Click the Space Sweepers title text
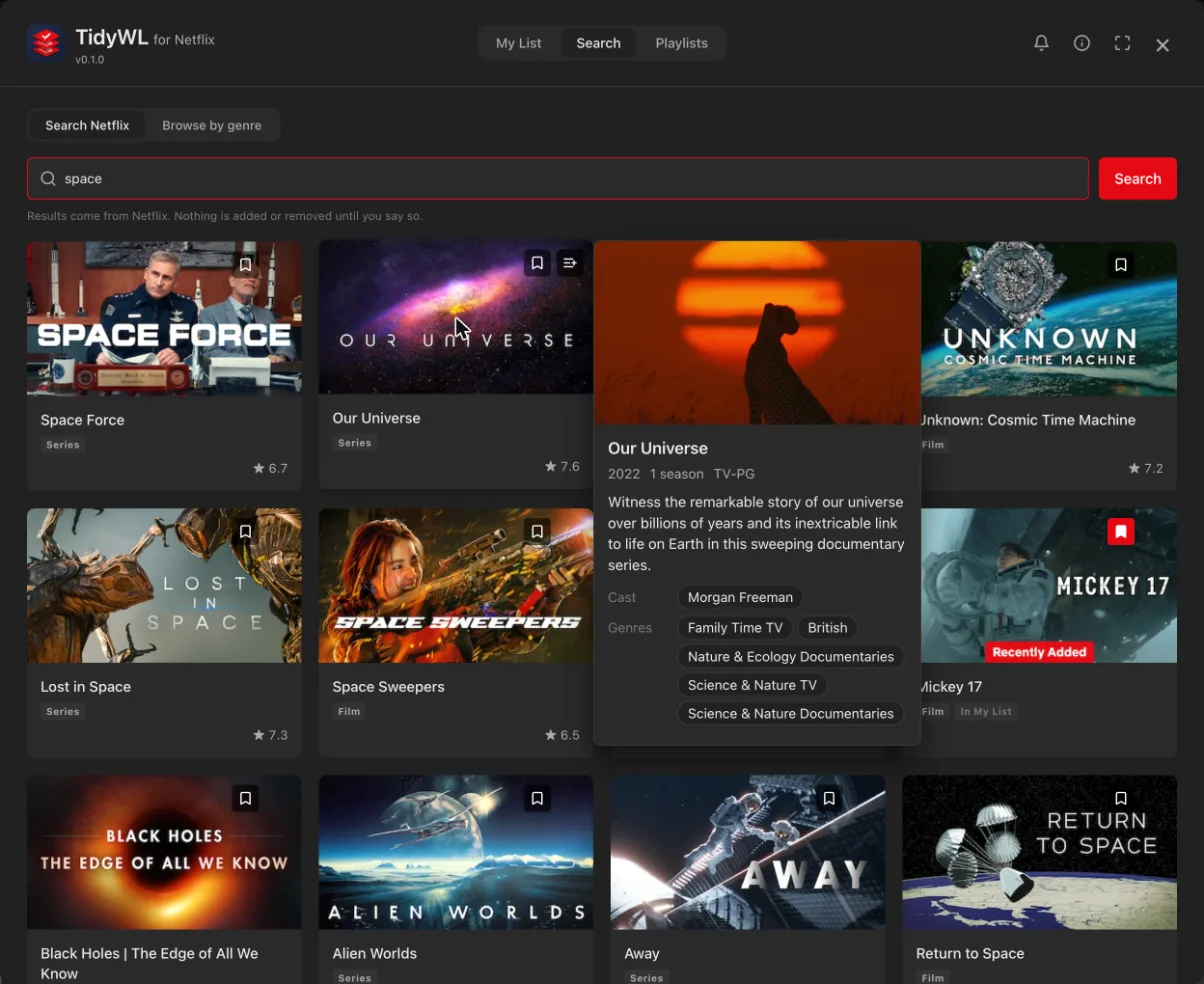Viewport: 1204px width, 984px height. tap(388, 687)
